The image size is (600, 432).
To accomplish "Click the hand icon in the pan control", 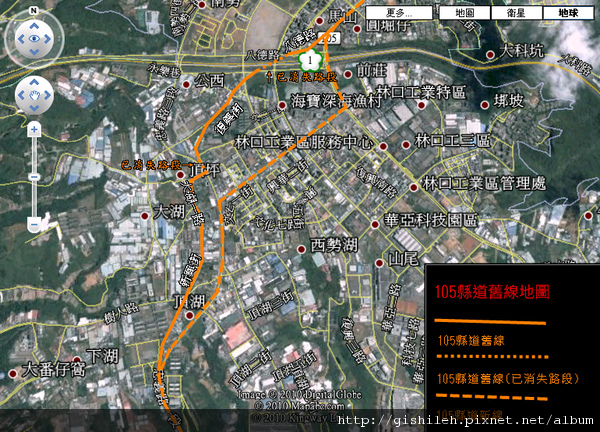I will pos(34,95).
